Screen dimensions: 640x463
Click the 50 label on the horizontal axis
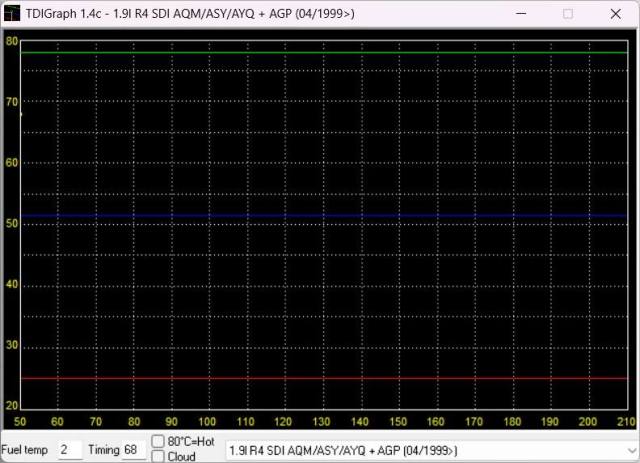coord(20,421)
